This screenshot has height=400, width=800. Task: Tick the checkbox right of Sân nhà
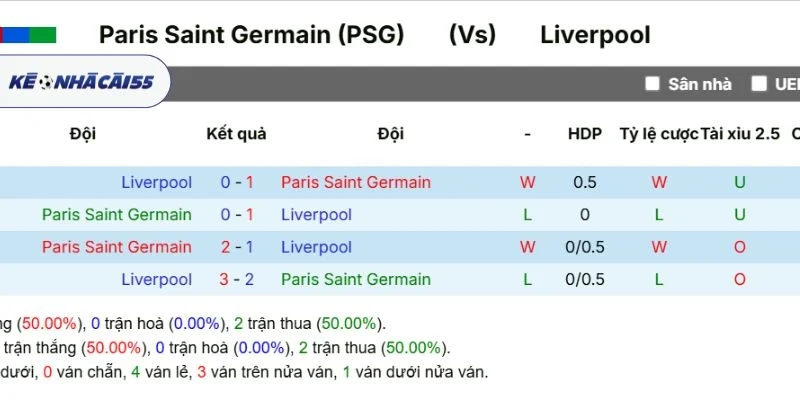(x=760, y=84)
